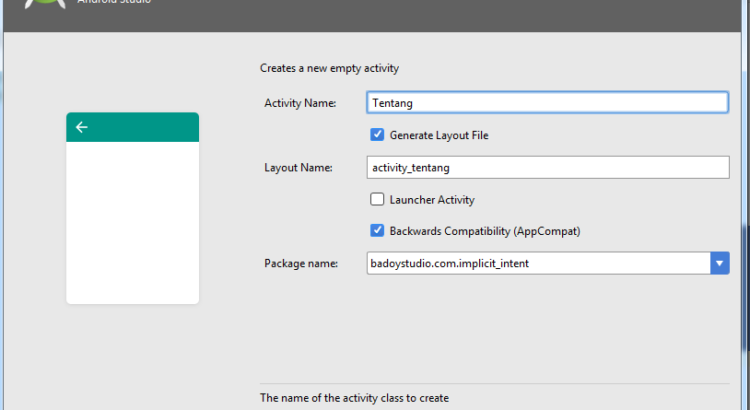The height and width of the screenshot is (410, 750).
Task: Disable Backwards Compatibility (AppCompat) checkbox
Action: tap(377, 231)
